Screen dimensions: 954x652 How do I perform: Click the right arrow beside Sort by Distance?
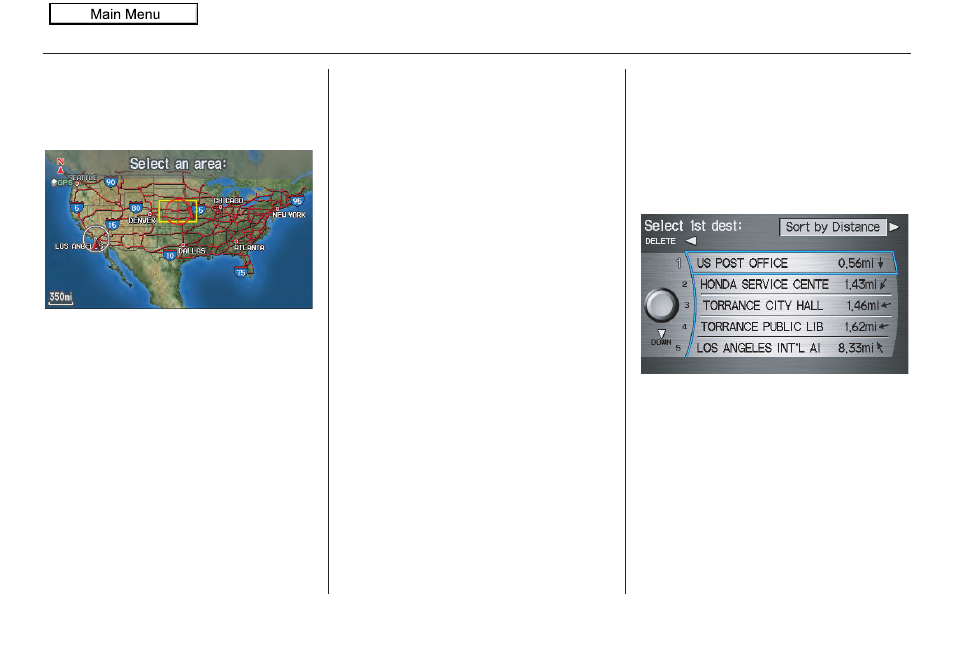tap(894, 227)
